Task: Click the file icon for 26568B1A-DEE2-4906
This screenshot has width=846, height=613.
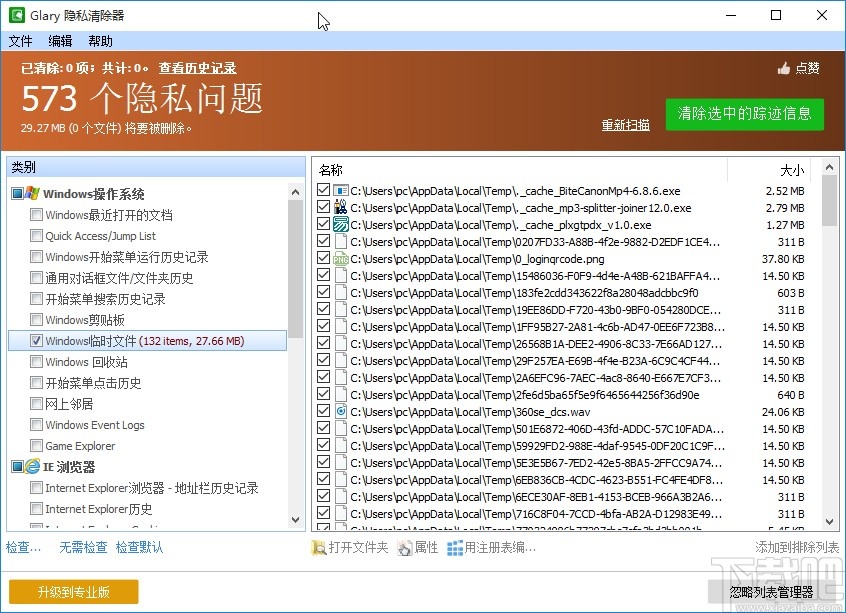Action: pos(340,344)
